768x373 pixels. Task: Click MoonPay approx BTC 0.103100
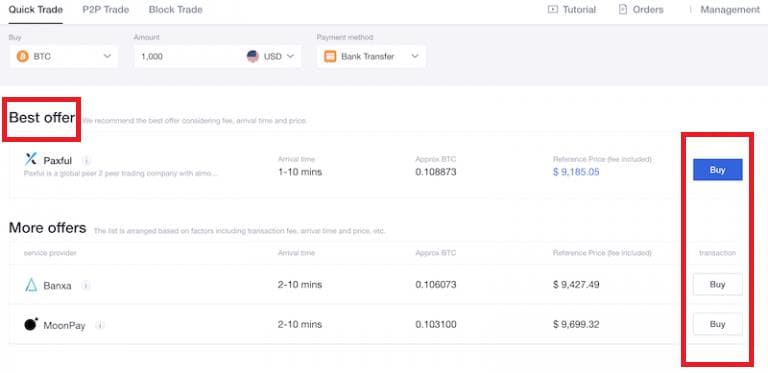pos(436,325)
